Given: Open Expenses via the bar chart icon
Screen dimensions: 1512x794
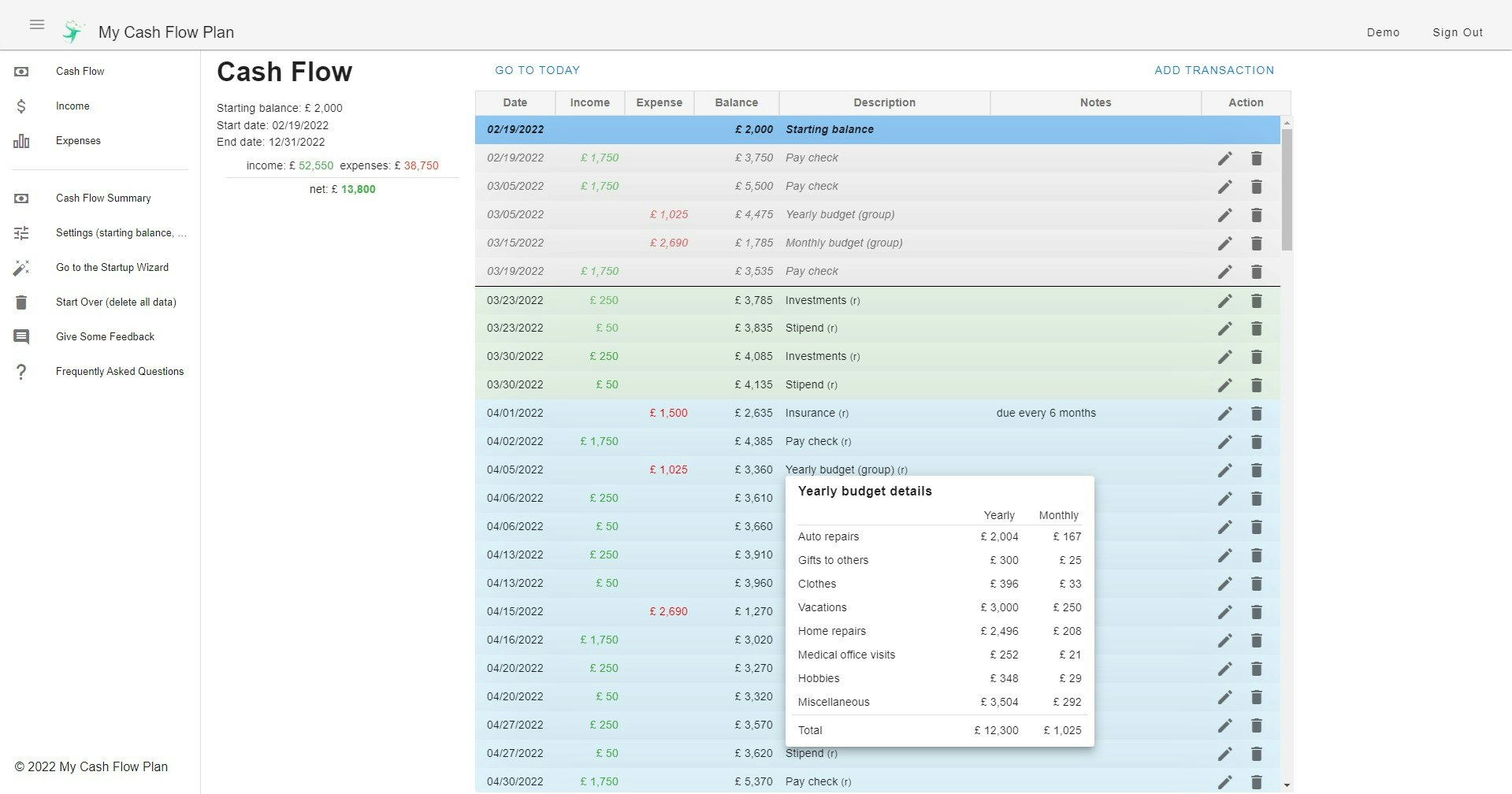Looking at the screenshot, I should (x=21, y=140).
